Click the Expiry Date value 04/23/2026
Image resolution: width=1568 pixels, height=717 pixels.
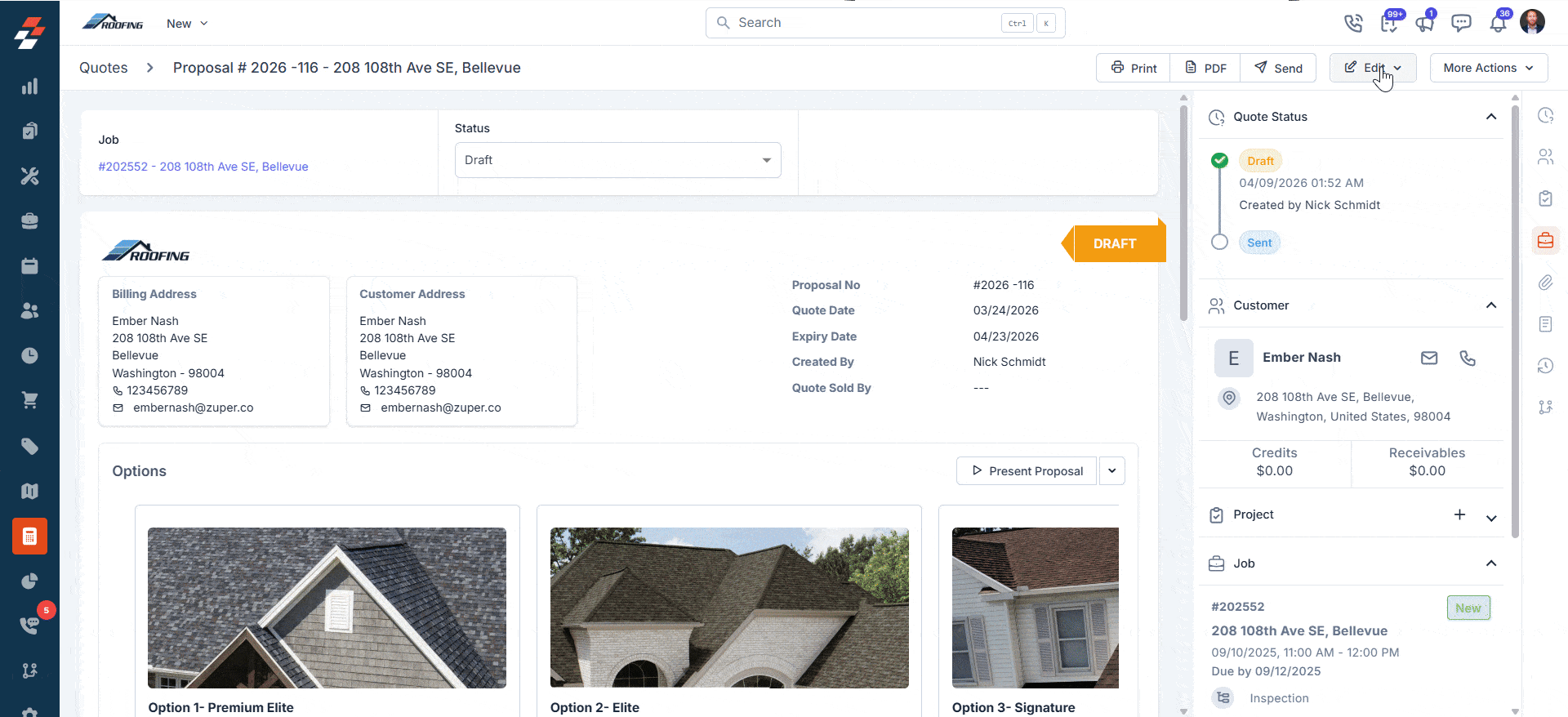tap(1006, 336)
